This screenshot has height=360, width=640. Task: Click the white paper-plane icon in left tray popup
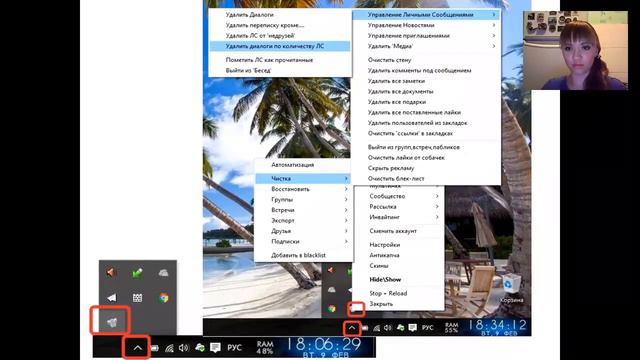[x=111, y=298]
